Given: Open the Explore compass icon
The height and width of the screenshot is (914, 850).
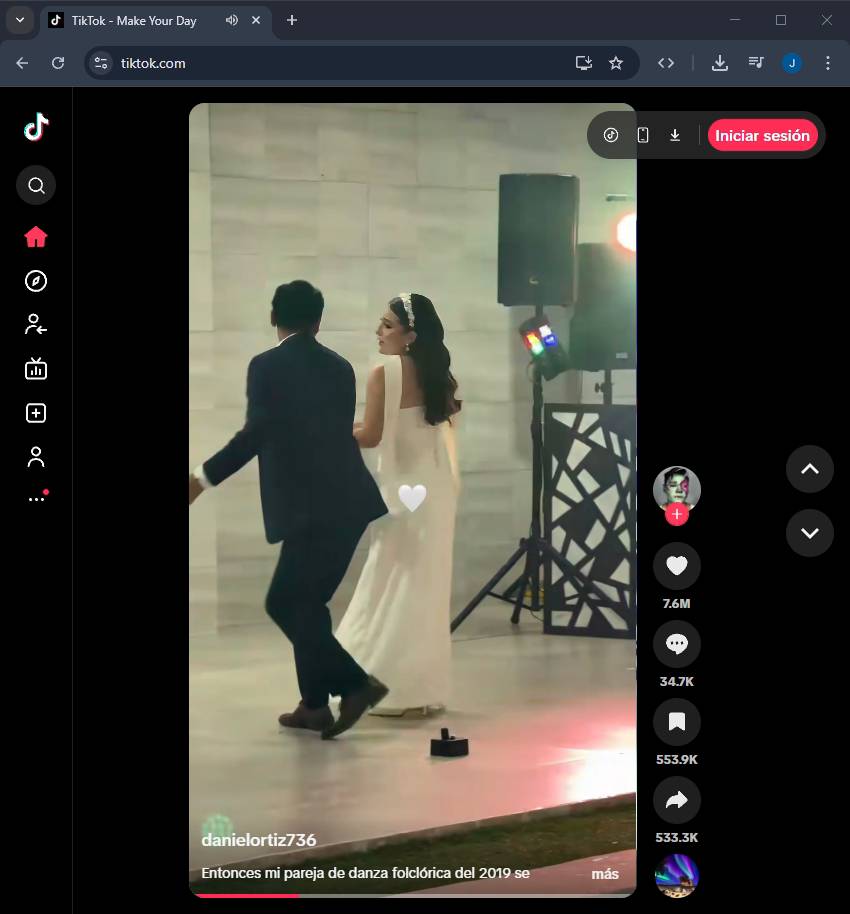Looking at the screenshot, I should [36, 281].
